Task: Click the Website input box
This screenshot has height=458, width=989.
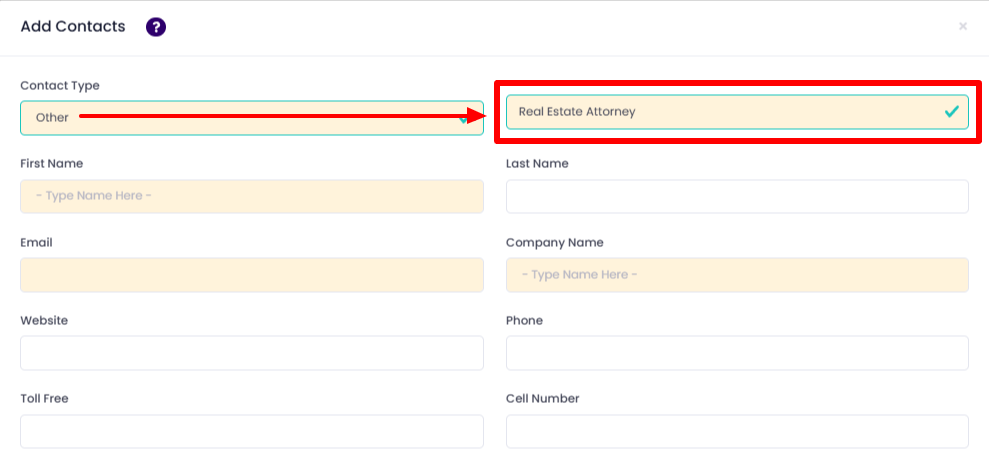Action: [251, 353]
